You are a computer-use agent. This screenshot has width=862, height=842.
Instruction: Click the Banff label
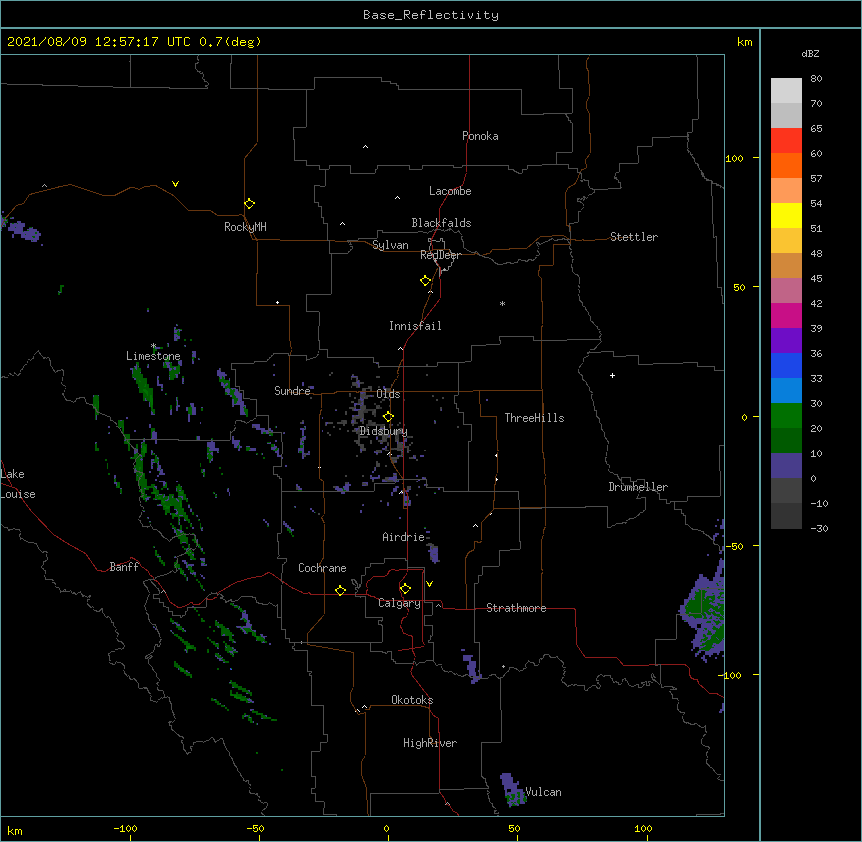(x=124, y=567)
